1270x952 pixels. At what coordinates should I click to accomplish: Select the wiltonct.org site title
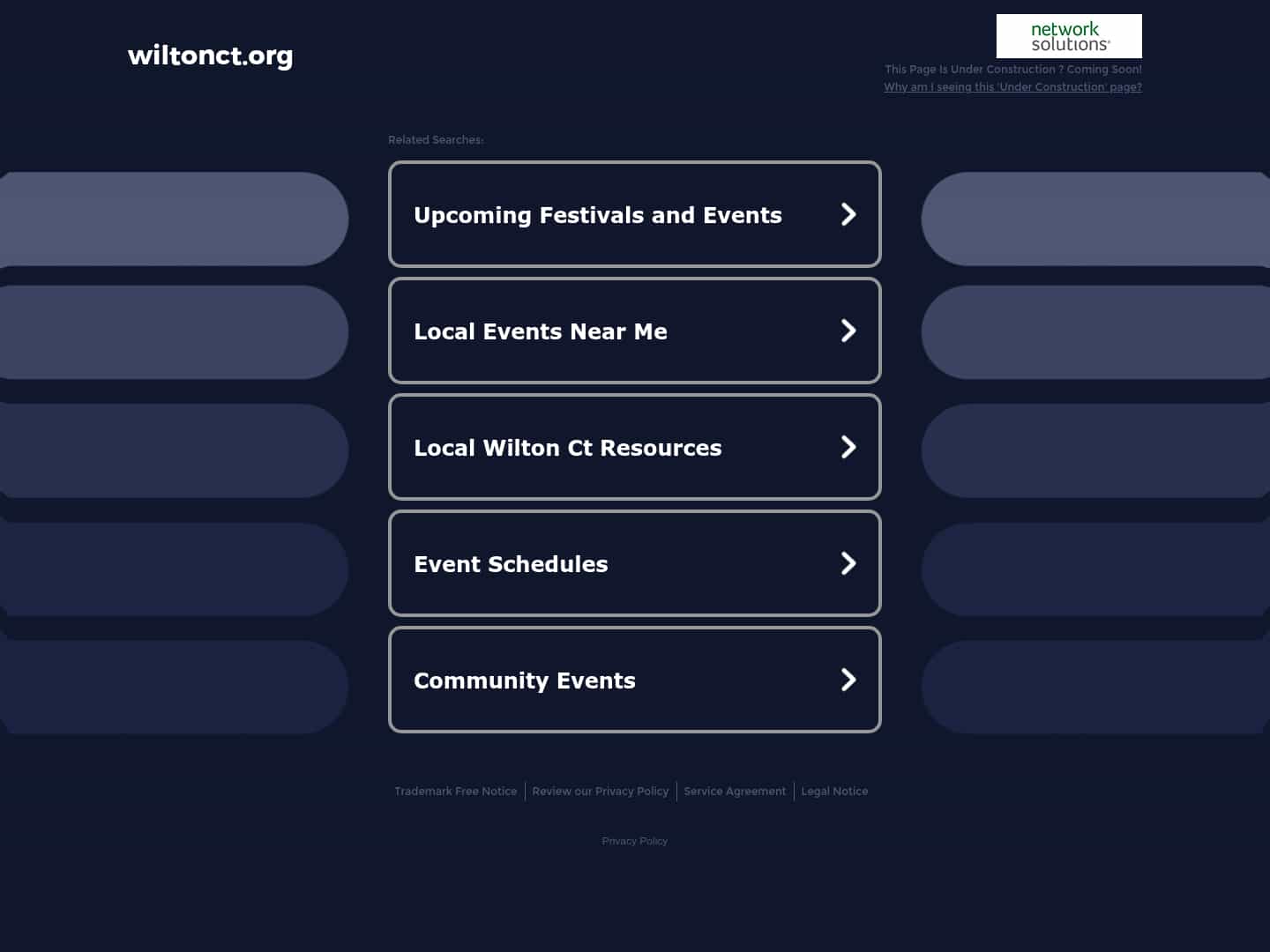coord(210,56)
